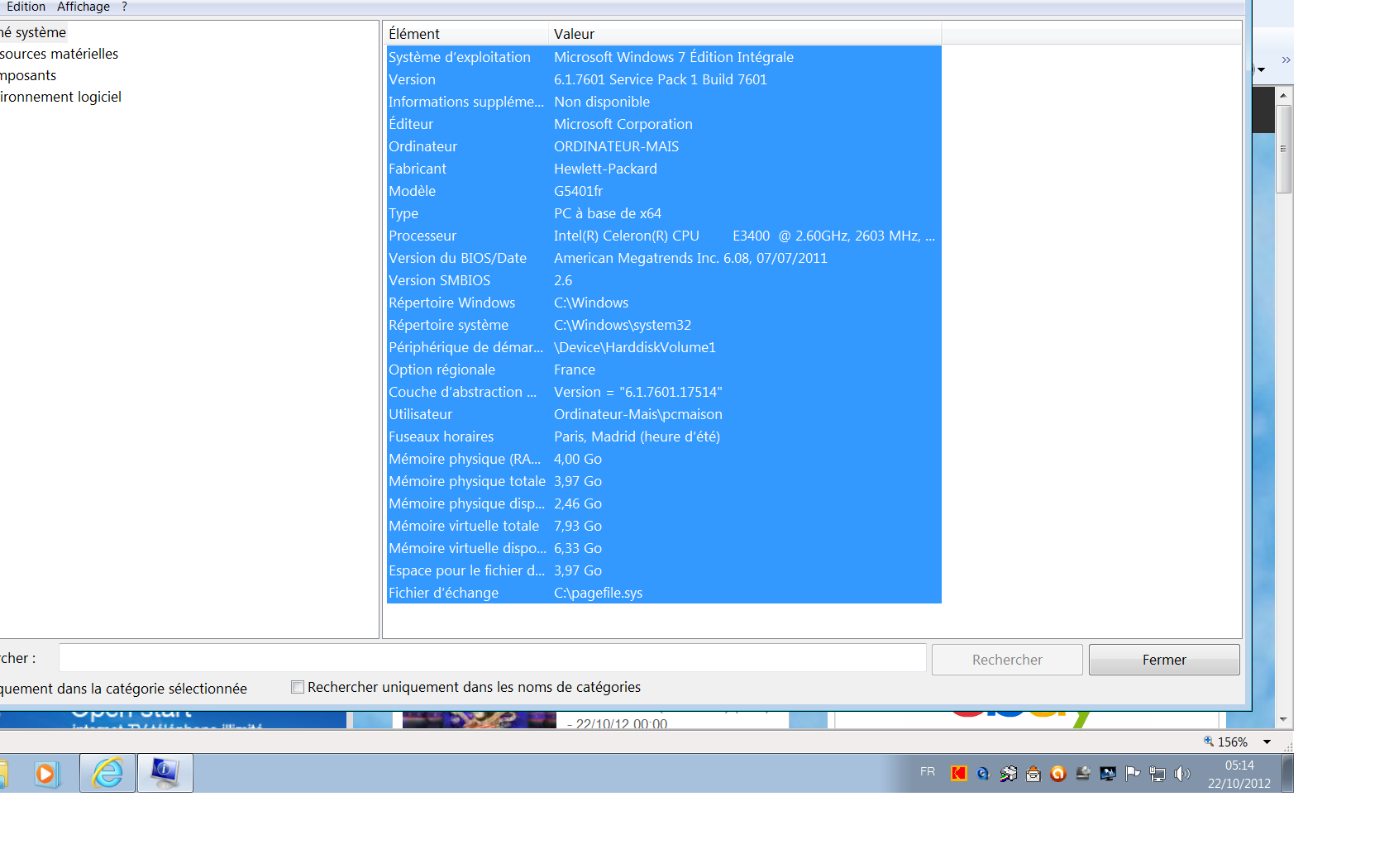Select the 'sources matérielles' tree item
This screenshot has width=1389, height=868.
point(59,54)
